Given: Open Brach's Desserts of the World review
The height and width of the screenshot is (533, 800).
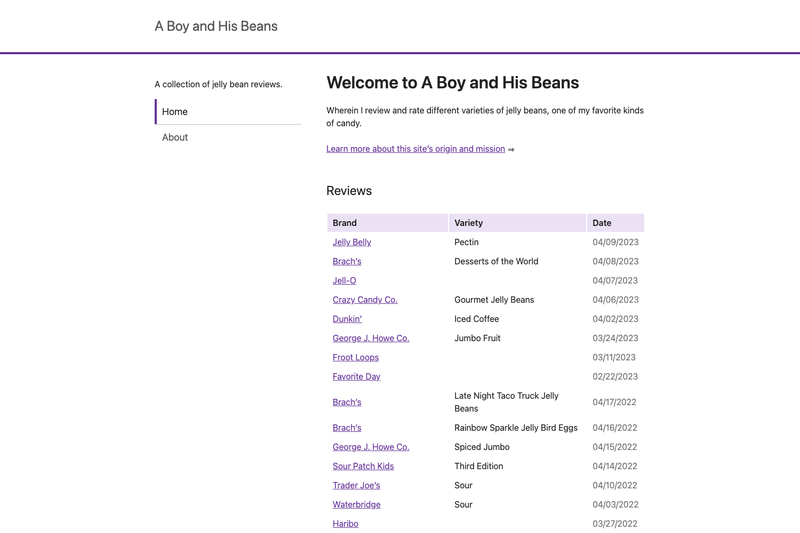Looking at the screenshot, I should [x=346, y=261].
